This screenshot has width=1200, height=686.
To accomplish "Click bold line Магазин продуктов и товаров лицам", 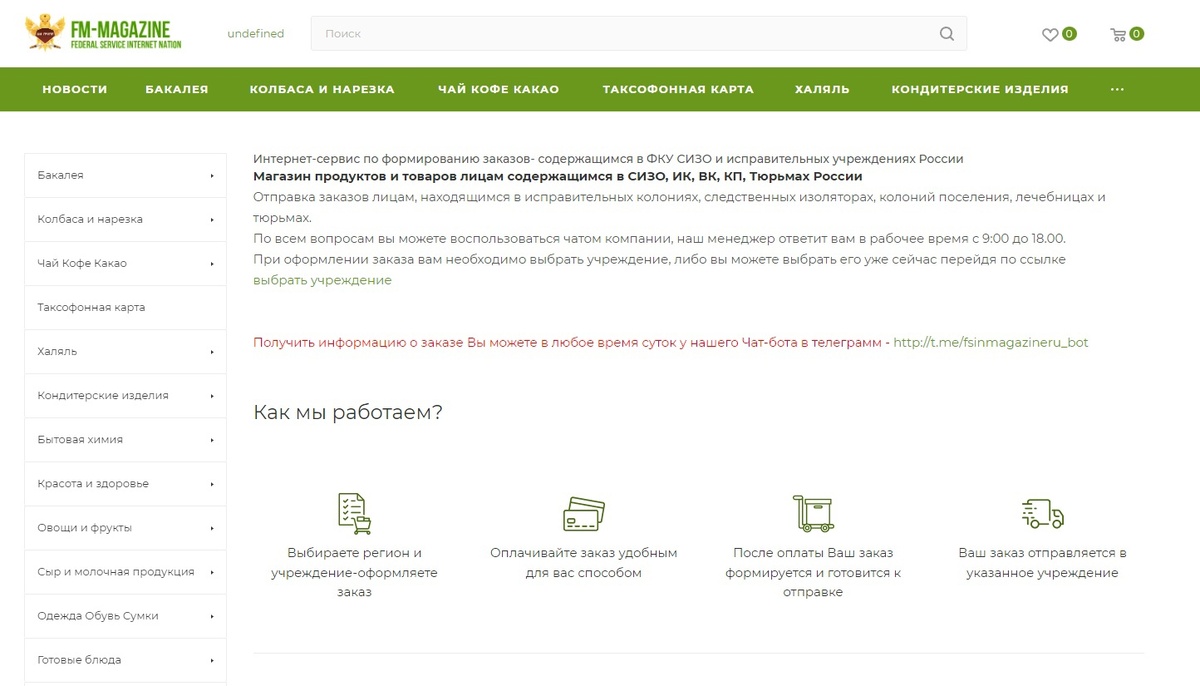I will tap(557, 177).
